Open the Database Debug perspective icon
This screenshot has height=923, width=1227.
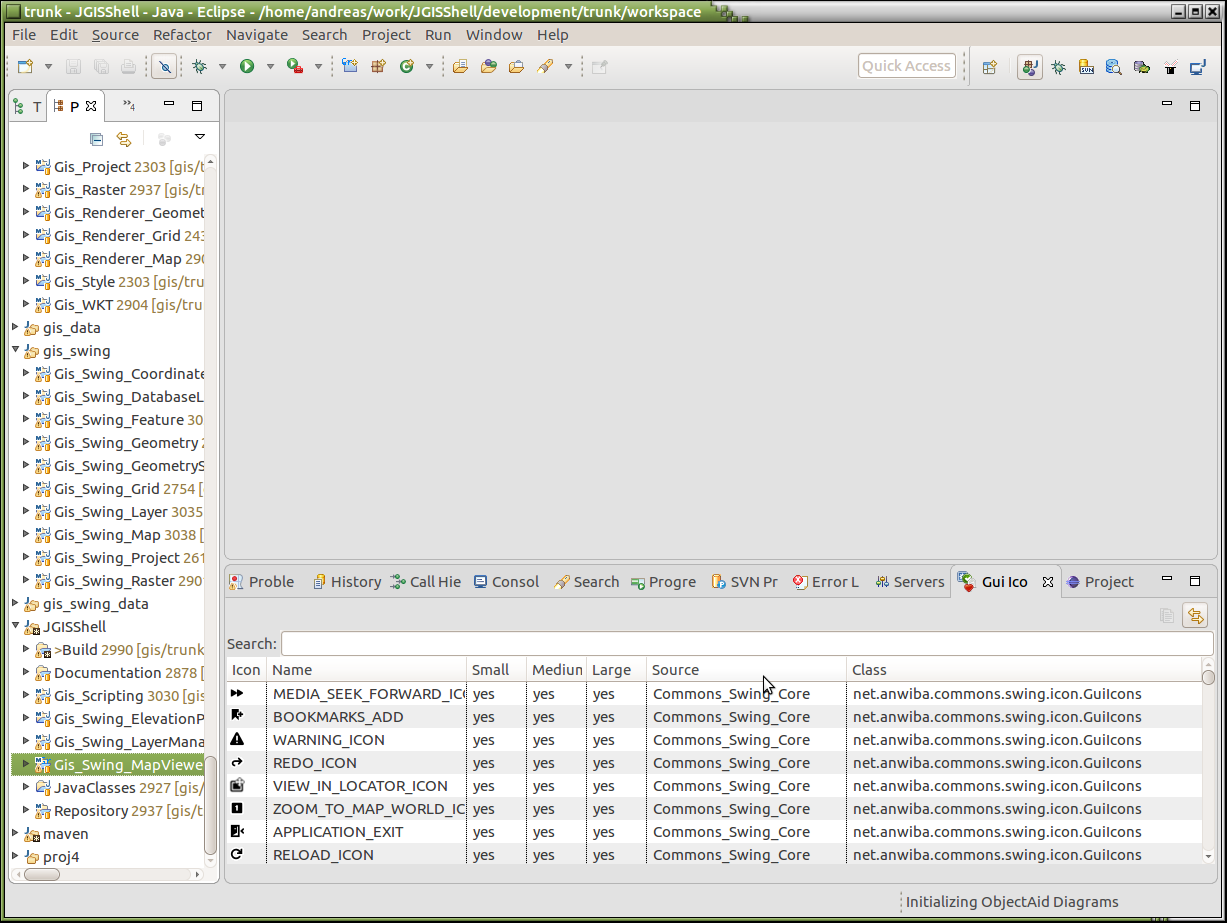[1142, 68]
